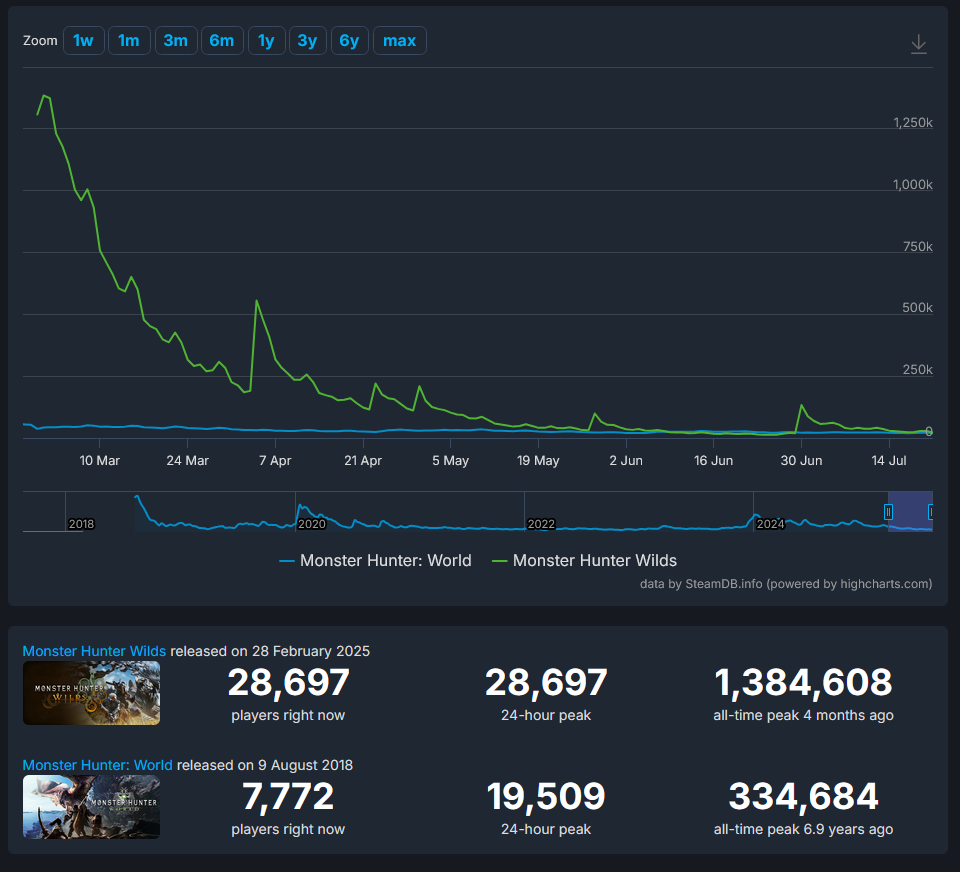Click the World release date text

pos(264,765)
